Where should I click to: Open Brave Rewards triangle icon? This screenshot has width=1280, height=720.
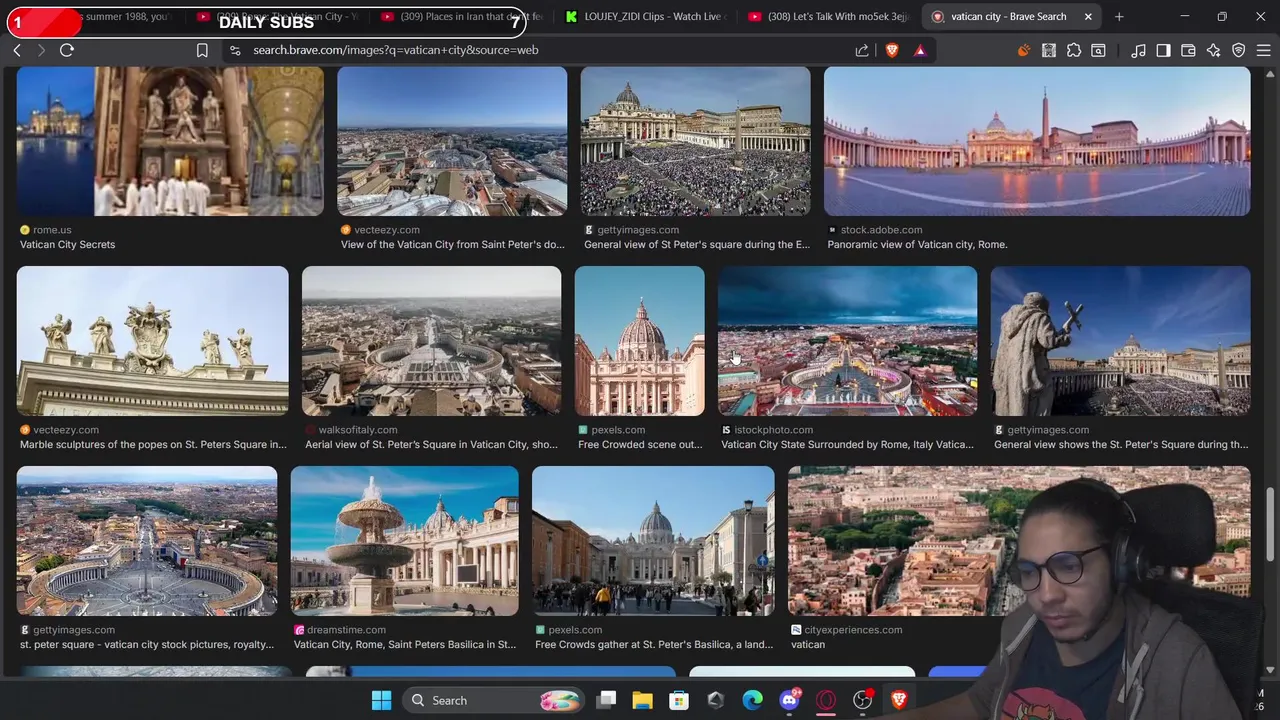(x=920, y=50)
